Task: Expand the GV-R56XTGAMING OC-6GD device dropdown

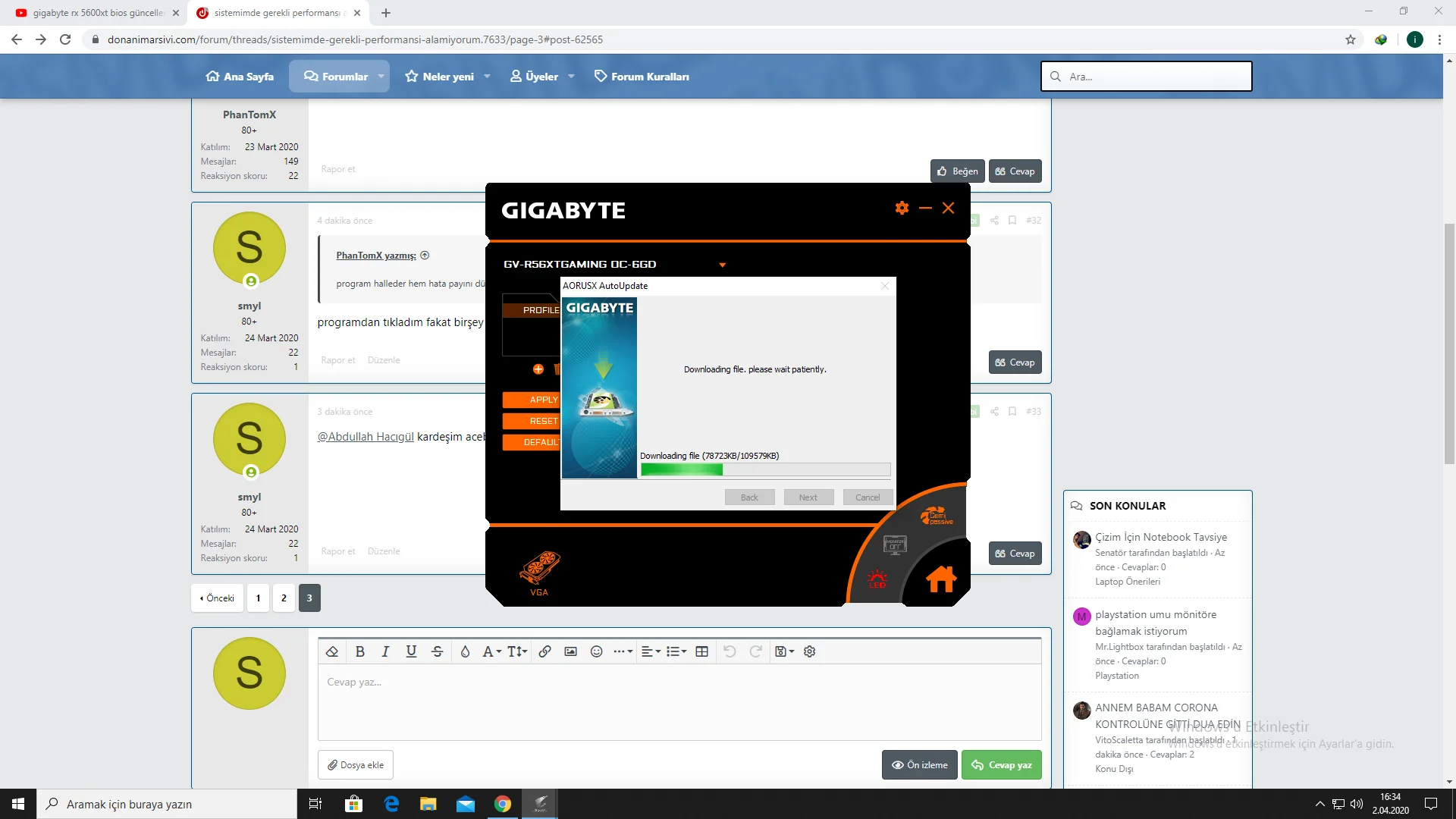Action: (722, 265)
